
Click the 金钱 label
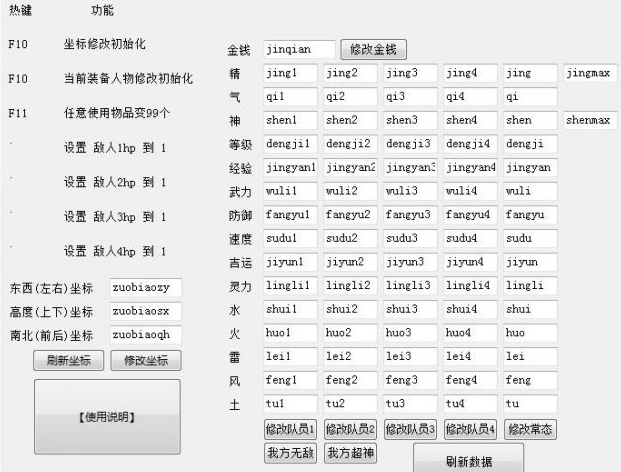coord(239,50)
